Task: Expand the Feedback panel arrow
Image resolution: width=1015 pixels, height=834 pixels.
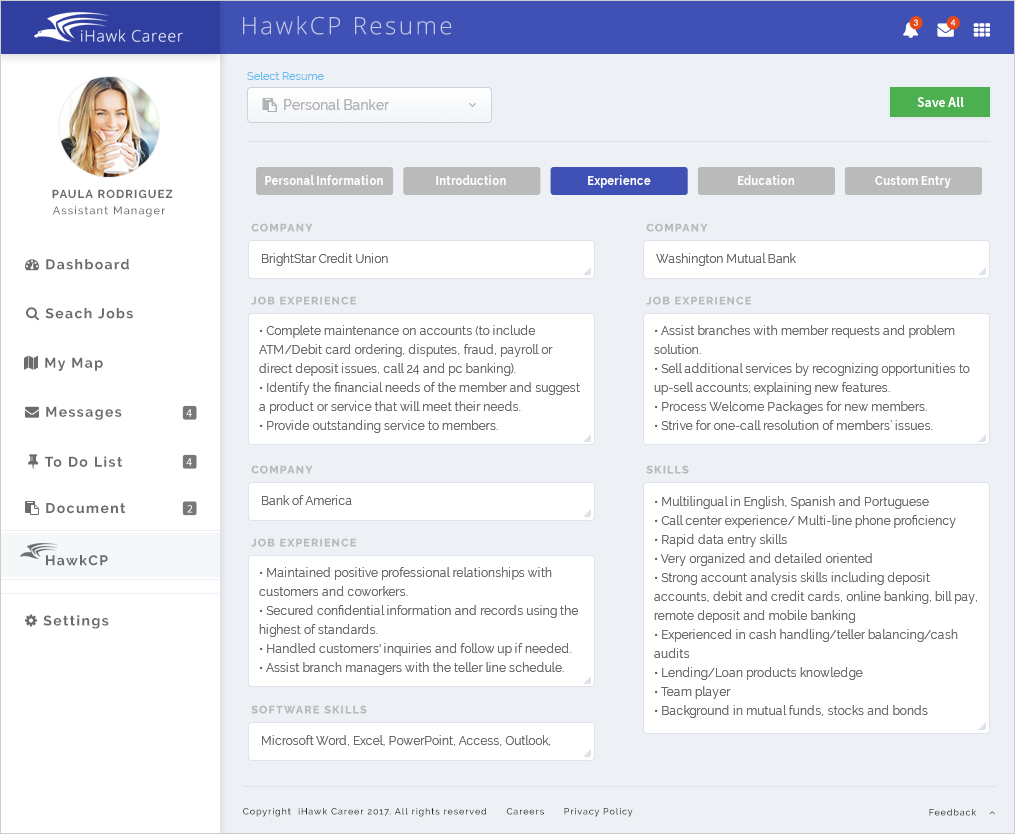Action: pos(992,812)
